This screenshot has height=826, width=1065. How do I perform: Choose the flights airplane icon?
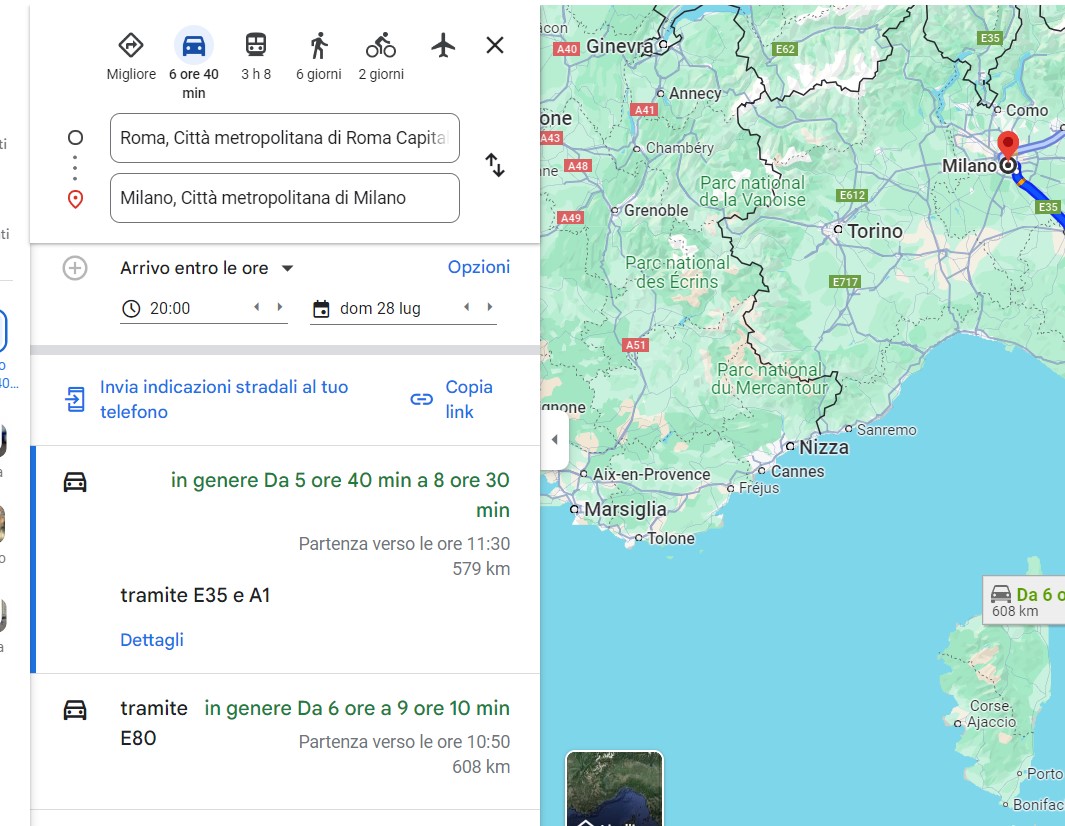pyautogui.click(x=443, y=46)
